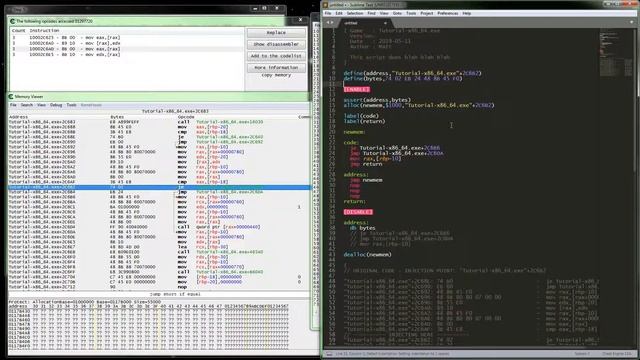
Task: Click the alloc(newmem,$1000,...) line
Action: (x=419, y=105)
